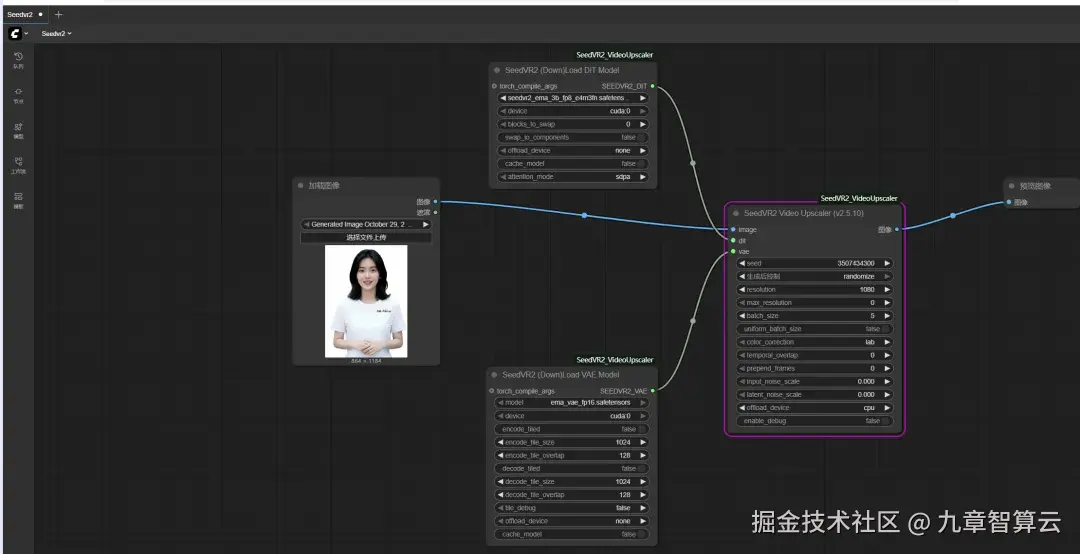1080x554 pixels.
Task: Collapse the 加载图像 node via title dot
Action: point(300,185)
